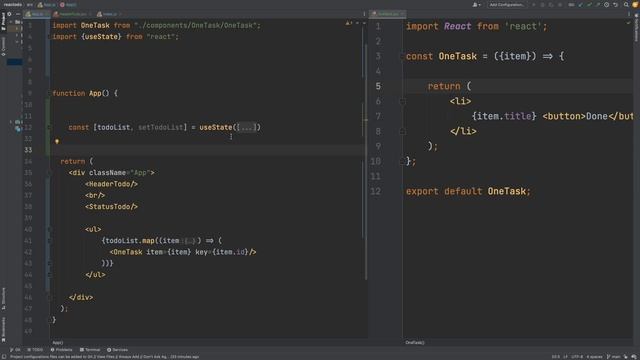Click the project configurations notification text
Image resolution: width=640 pixels, height=360 pixels.
[104, 357]
